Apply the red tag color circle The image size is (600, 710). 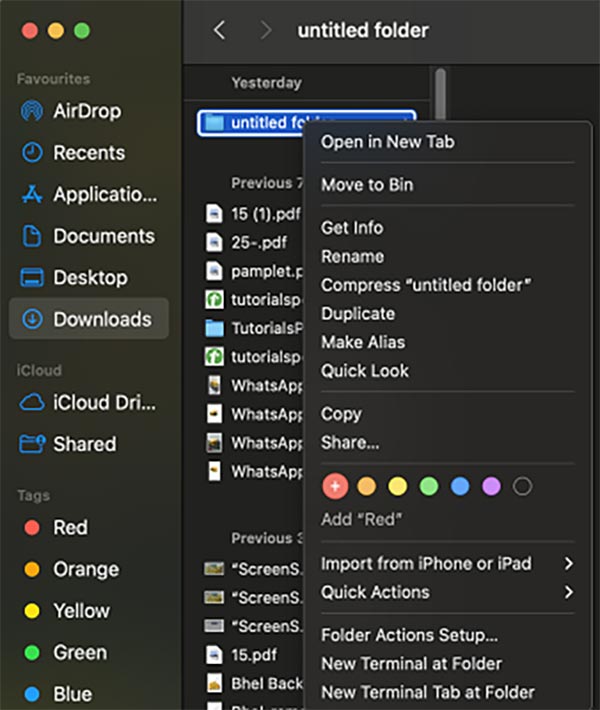click(x=335, y=487)
